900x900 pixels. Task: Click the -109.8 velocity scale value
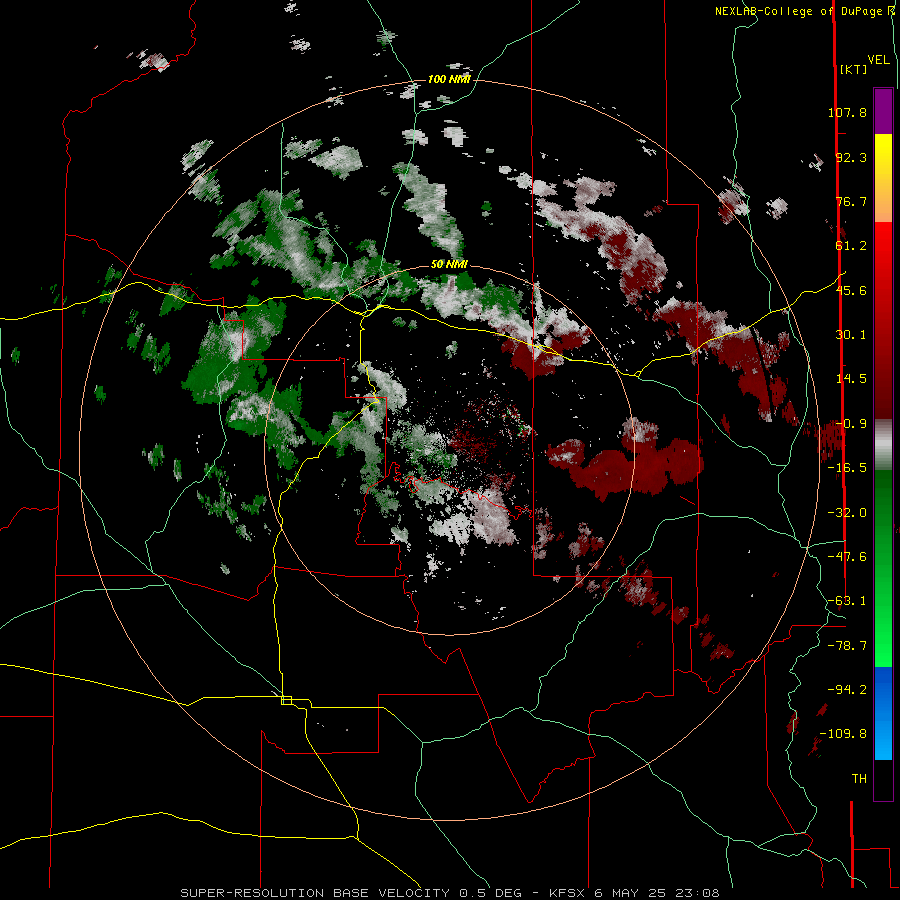844,734
